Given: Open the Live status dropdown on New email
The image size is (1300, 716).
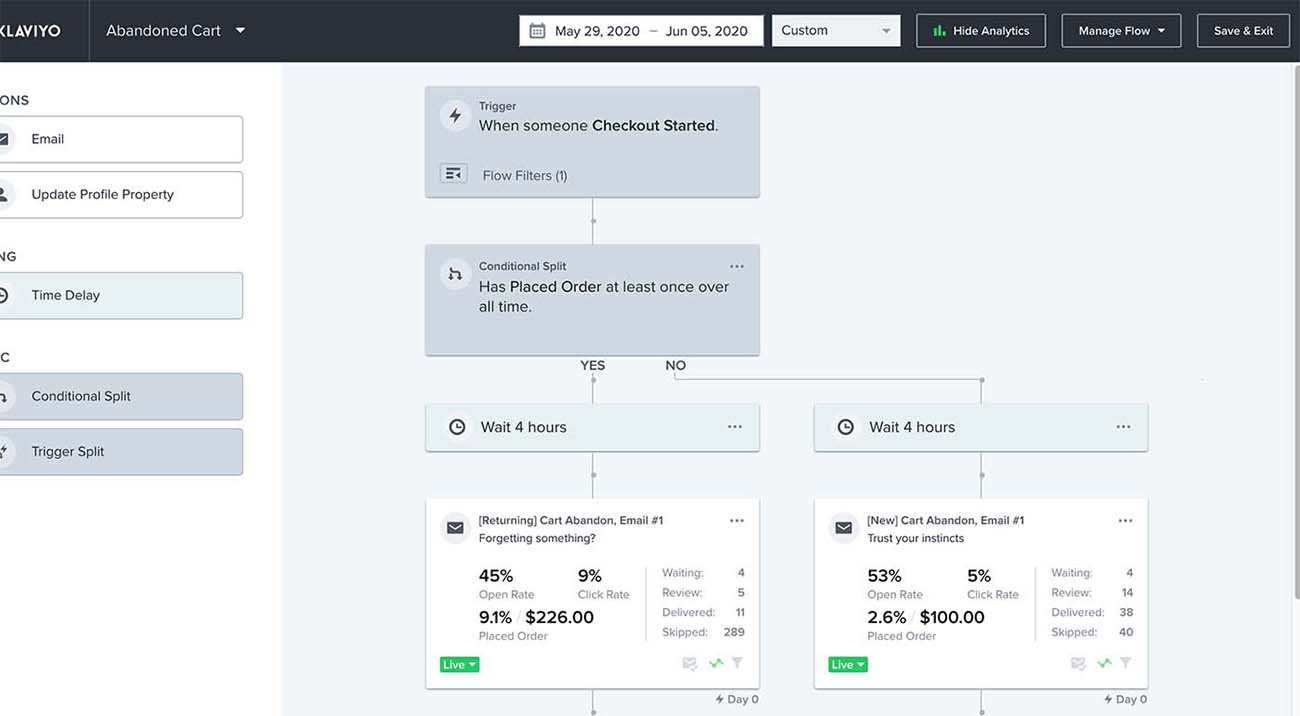Looking at the screenshot, I should [847, 664].
